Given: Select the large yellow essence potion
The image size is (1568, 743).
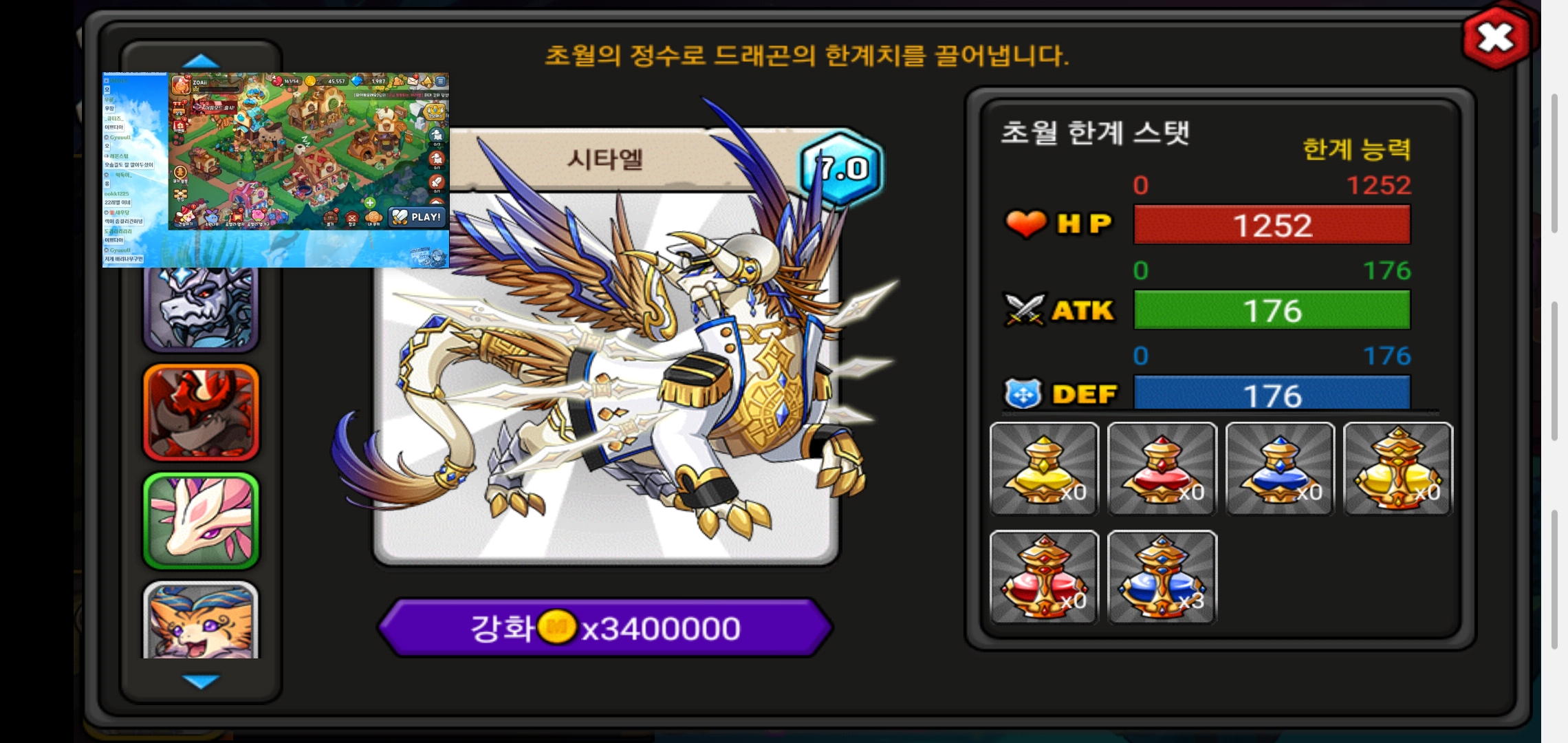Looking at the screenshot, I should point(1398,469).
